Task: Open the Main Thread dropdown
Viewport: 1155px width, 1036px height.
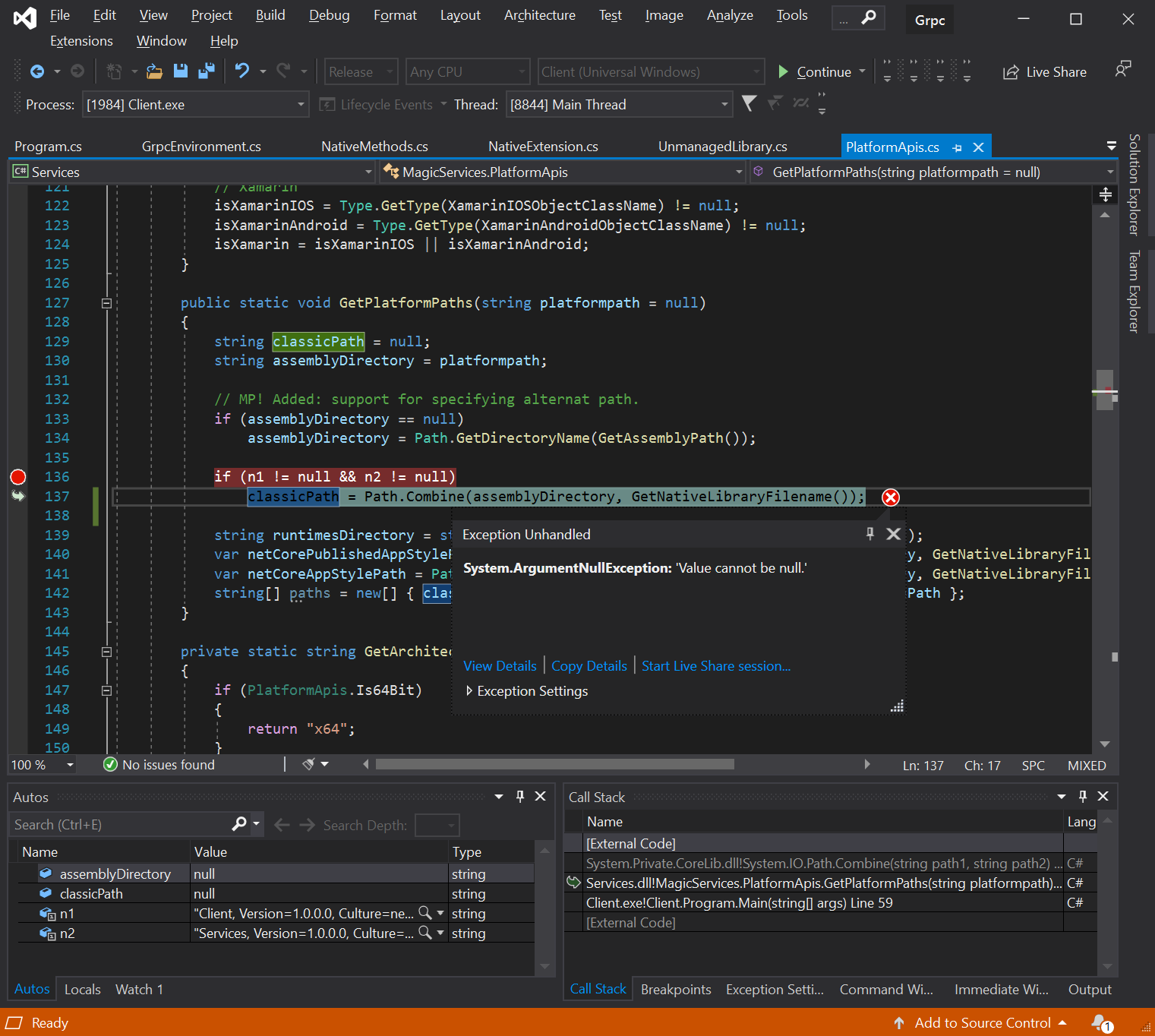Action: coord(724,105)
